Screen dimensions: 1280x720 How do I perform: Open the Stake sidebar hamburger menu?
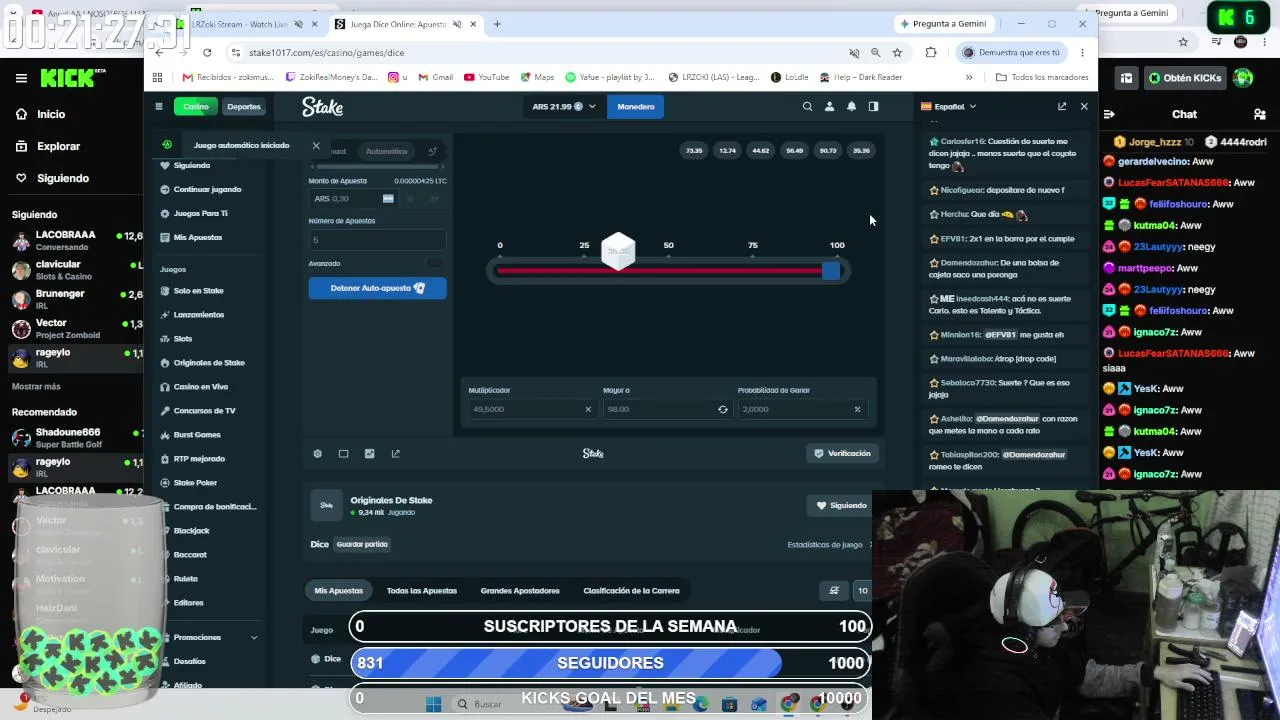pyautogui.click(x=158, y=106)
